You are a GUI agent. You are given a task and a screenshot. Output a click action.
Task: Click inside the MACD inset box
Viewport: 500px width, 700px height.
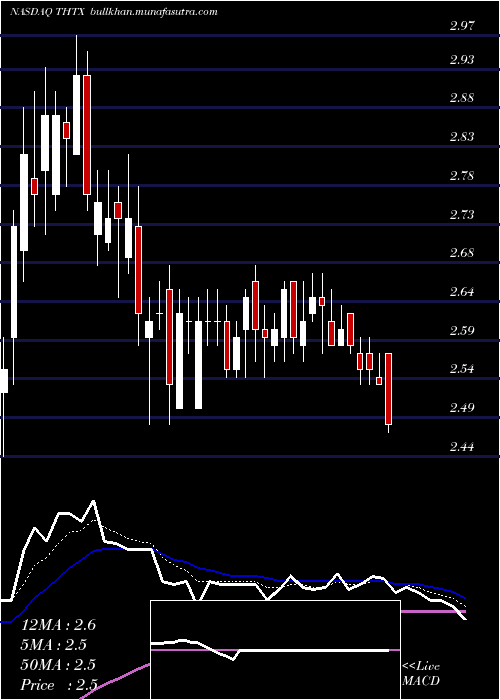pyautogui.click(x=275, y=650)
